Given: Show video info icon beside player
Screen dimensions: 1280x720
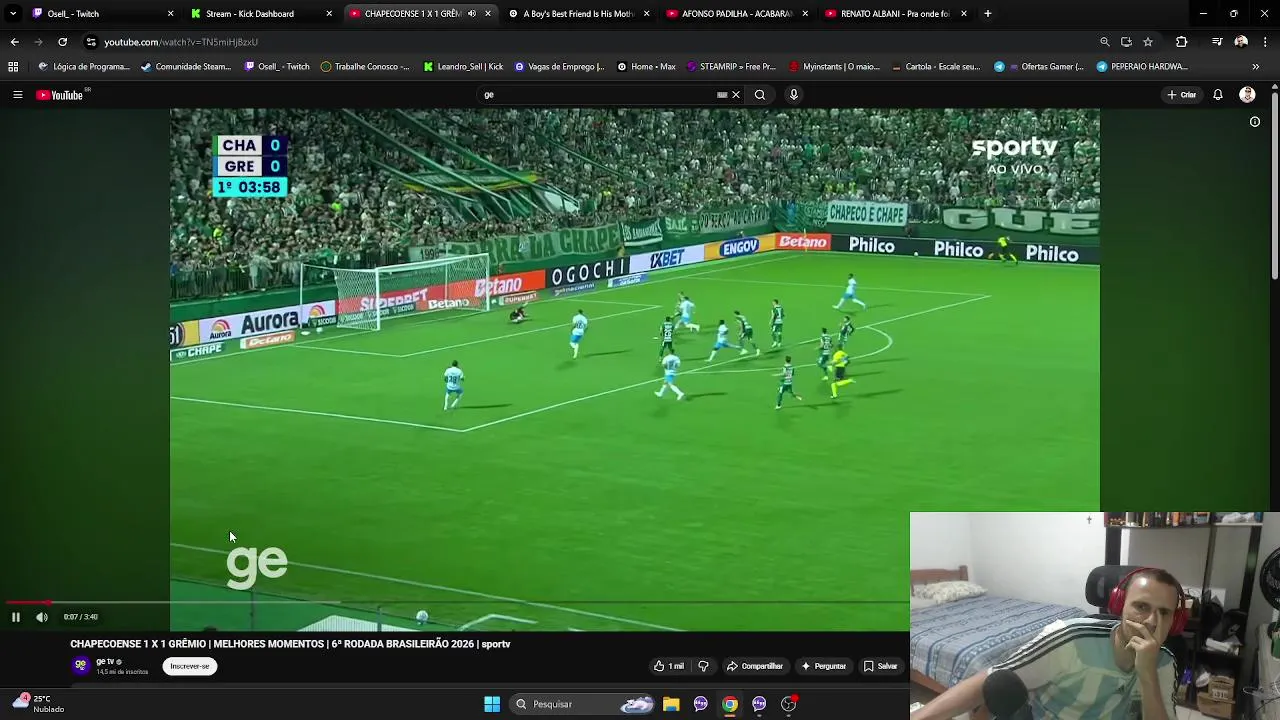Looking at the screenshot, I should (1255, 122).
